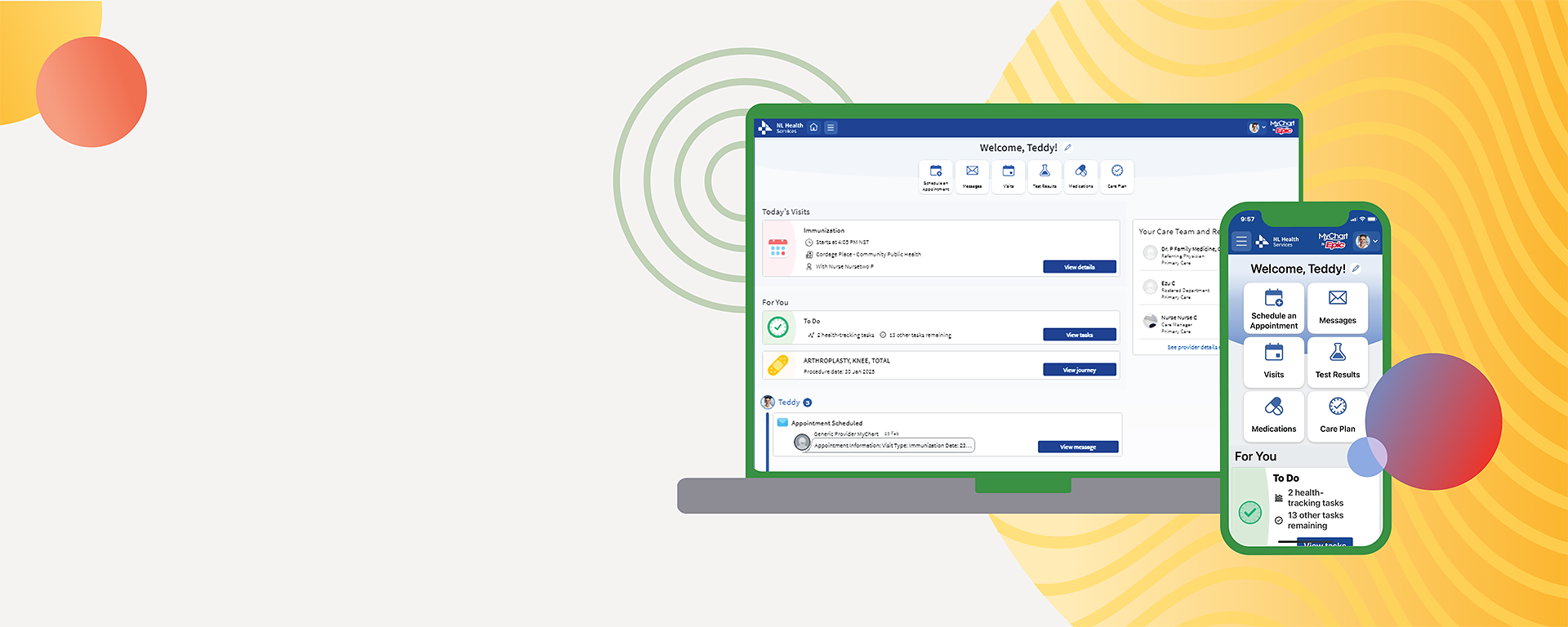Expand the phone profile avatar dropdown
This screenshot has width=1568, height=627.
(x=1366, y=242)
